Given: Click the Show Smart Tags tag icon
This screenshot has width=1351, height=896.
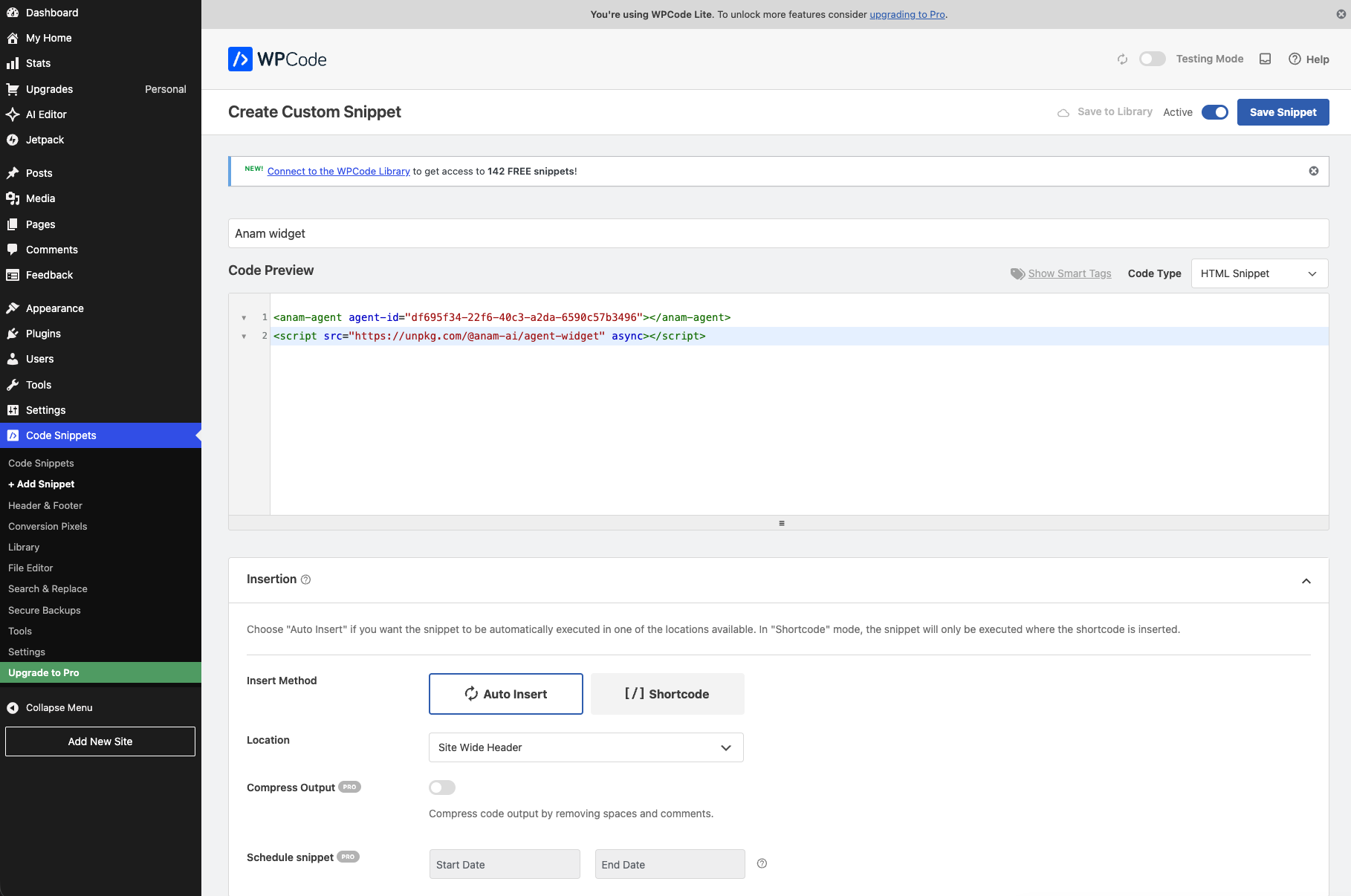Looking at the screenshot, I should pos(1017,273).
